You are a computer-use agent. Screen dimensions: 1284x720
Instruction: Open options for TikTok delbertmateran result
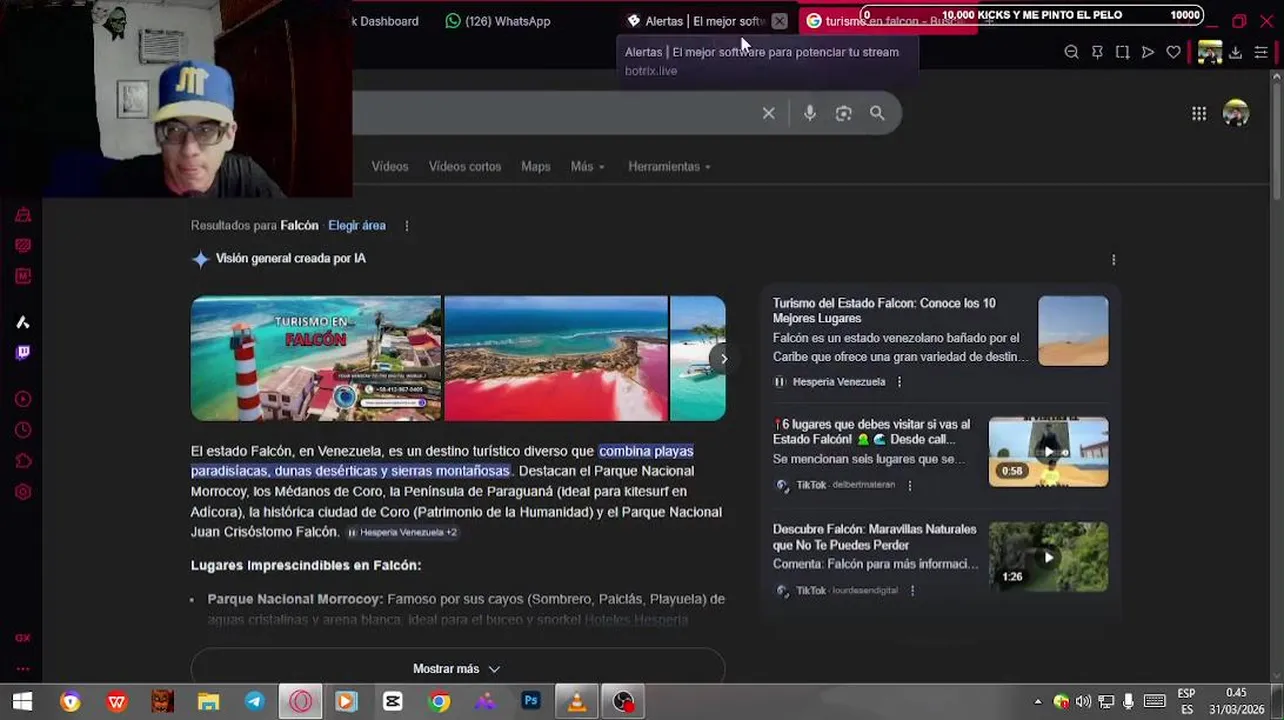pyautogui.click(x=909, y=485)
